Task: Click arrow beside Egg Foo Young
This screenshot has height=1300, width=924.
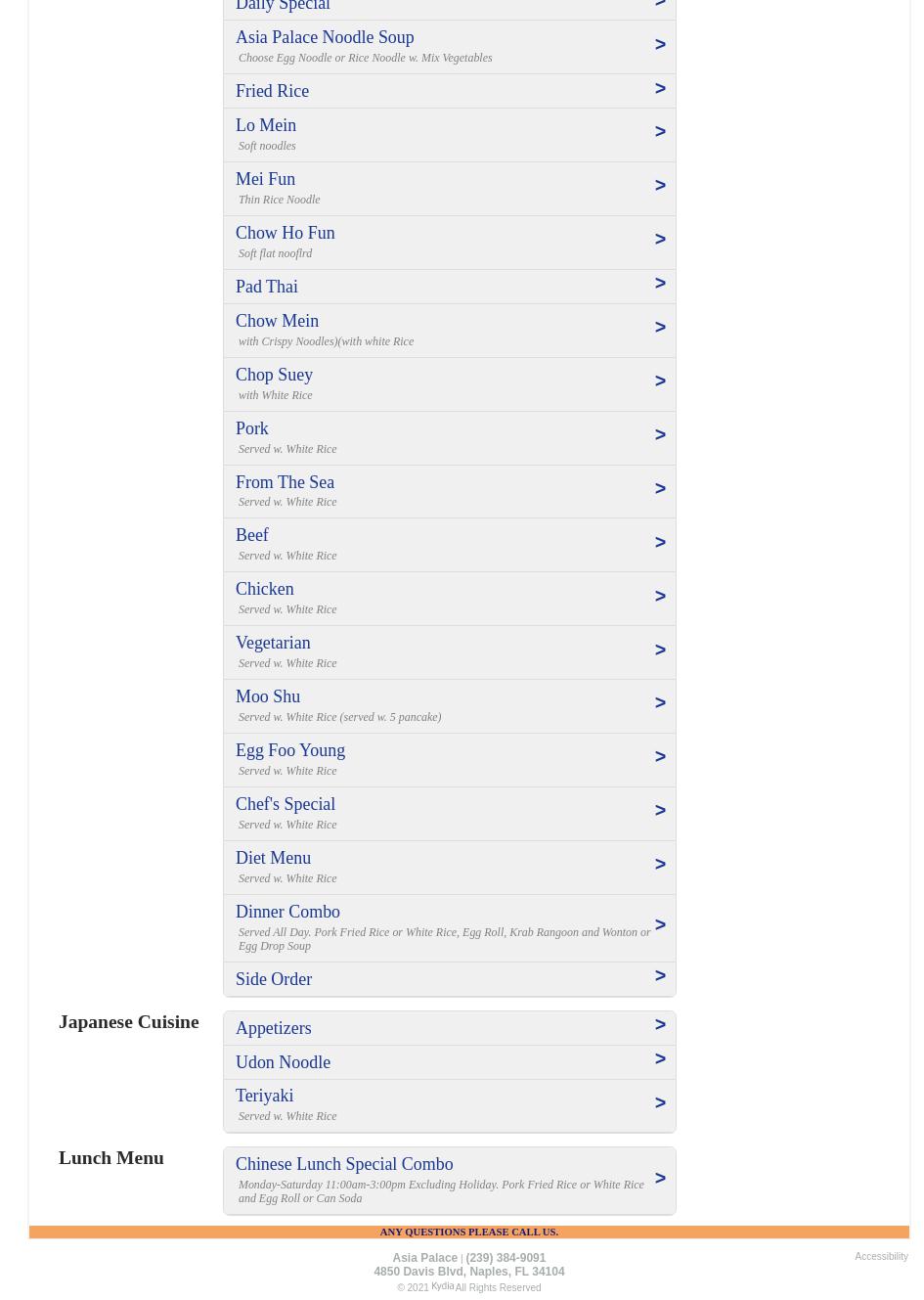Action: (660, 757)
